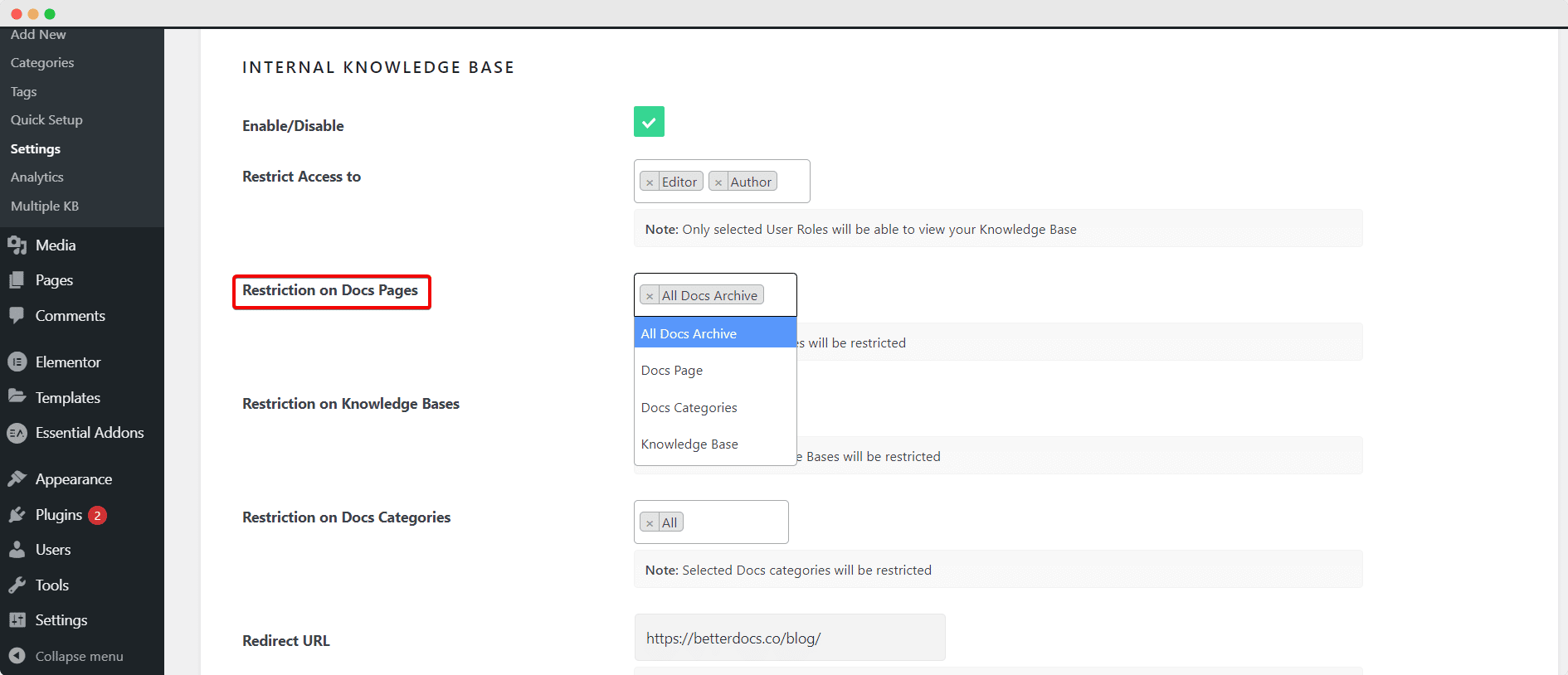Click the Comments bubble icon
The image size is (1568, 675).
[x=17, y=316]
